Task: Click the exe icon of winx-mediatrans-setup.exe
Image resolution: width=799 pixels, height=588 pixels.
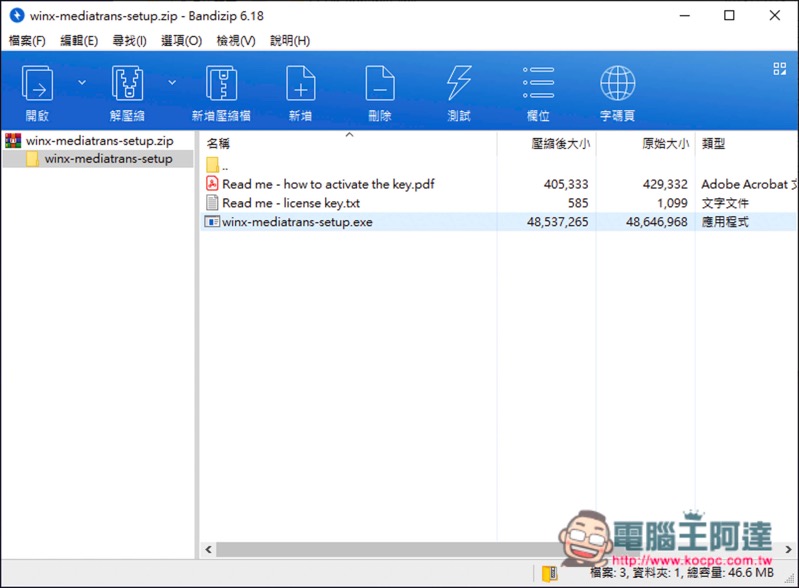Action: 212,222
